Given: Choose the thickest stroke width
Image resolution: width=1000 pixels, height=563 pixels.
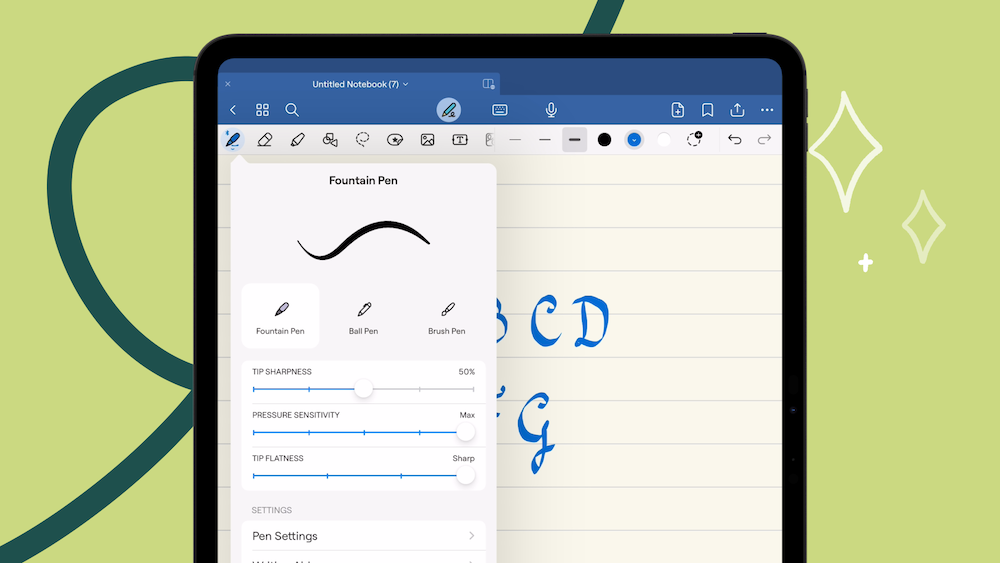Looking at the screenshot, I should coord(574,140).
